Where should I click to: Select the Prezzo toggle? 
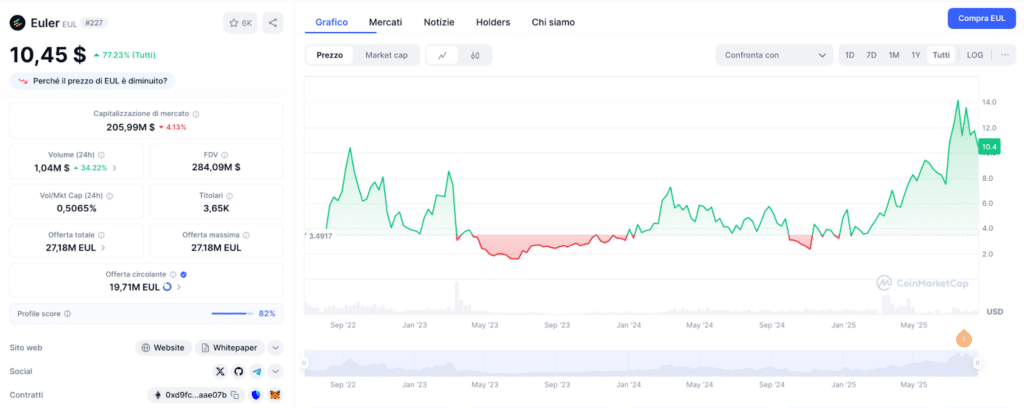(330, 55)
